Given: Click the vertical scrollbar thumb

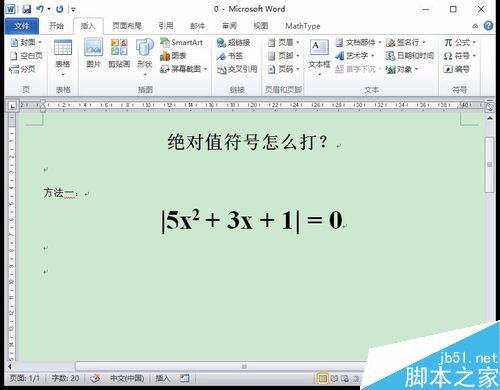Looking at the screenshot, I should click(x=490, y=165).
